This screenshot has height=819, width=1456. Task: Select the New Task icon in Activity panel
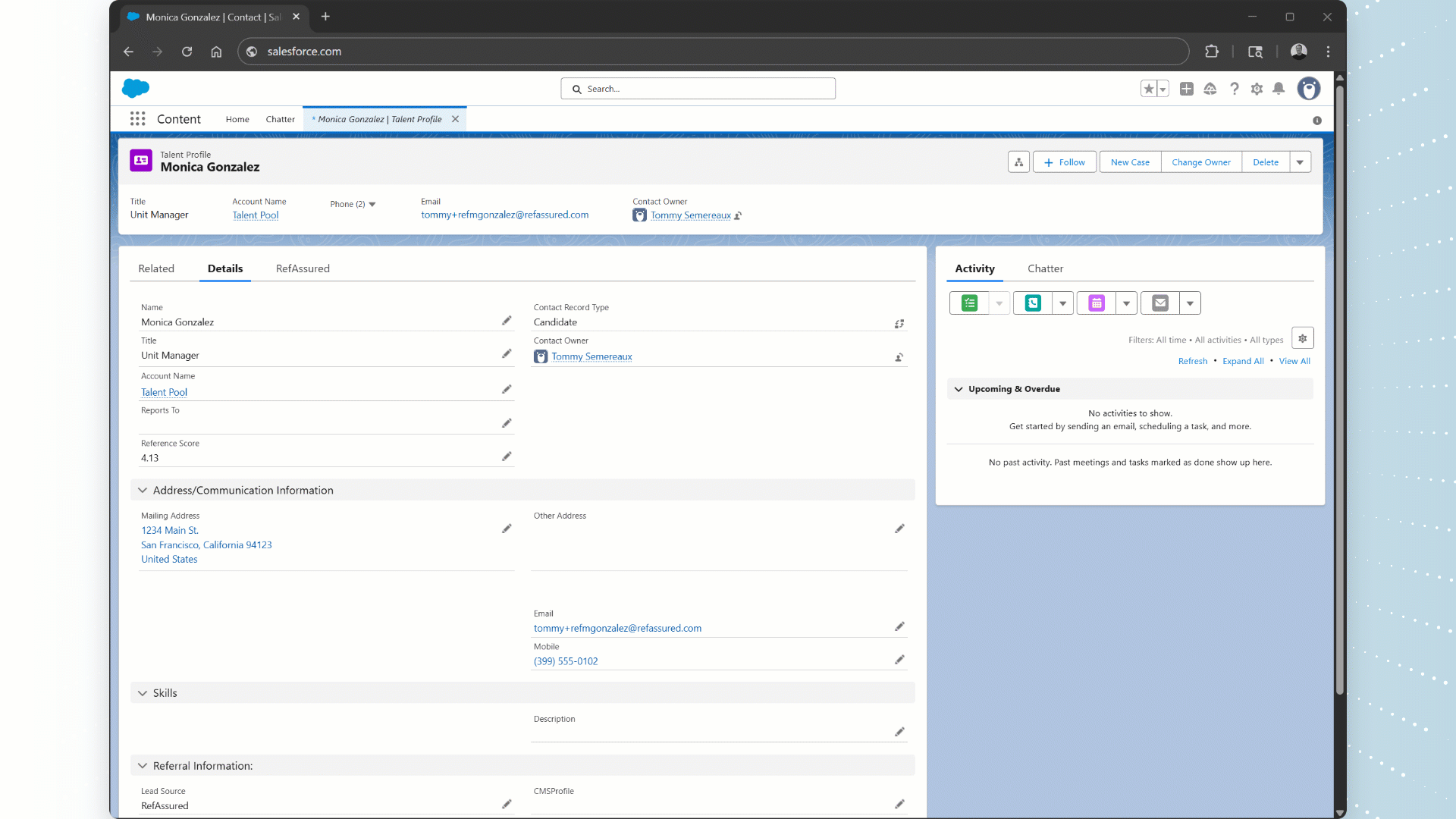tap(968, 303)
